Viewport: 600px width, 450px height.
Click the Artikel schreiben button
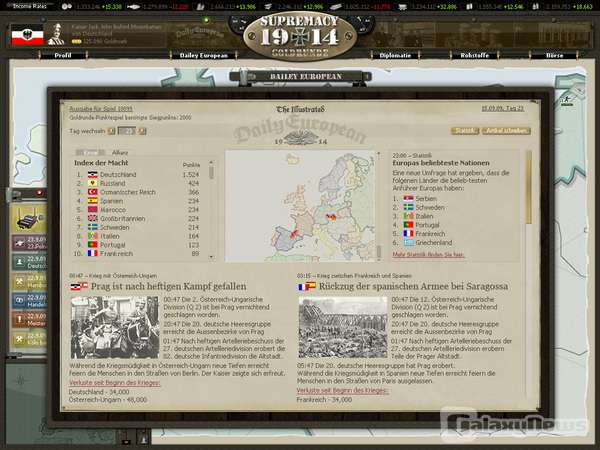point(506,131)
